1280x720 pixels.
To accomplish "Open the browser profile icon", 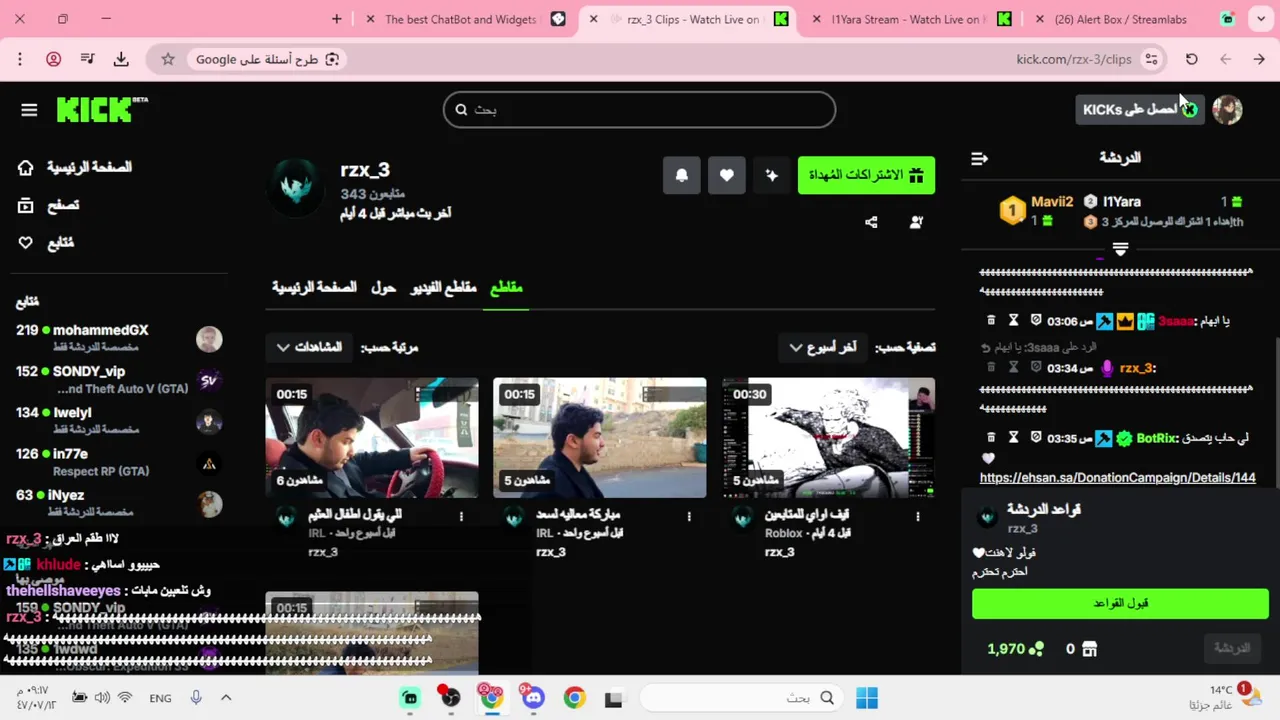I will [x=54, y=59].
